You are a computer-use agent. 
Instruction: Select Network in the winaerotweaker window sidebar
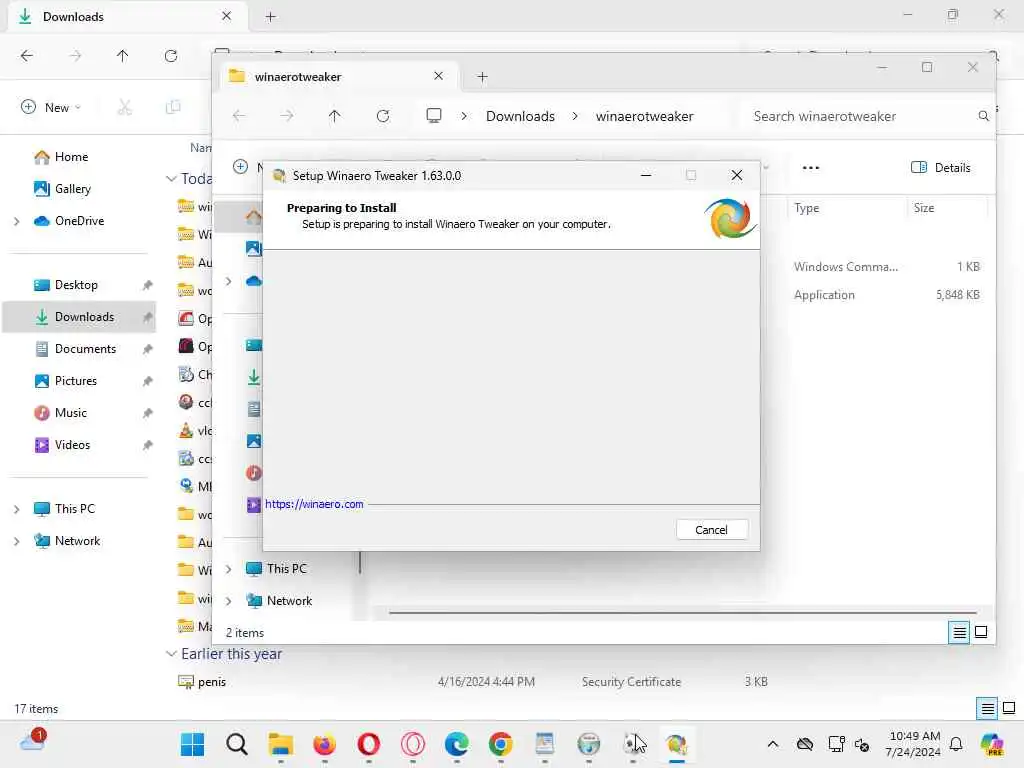point(289,601)
